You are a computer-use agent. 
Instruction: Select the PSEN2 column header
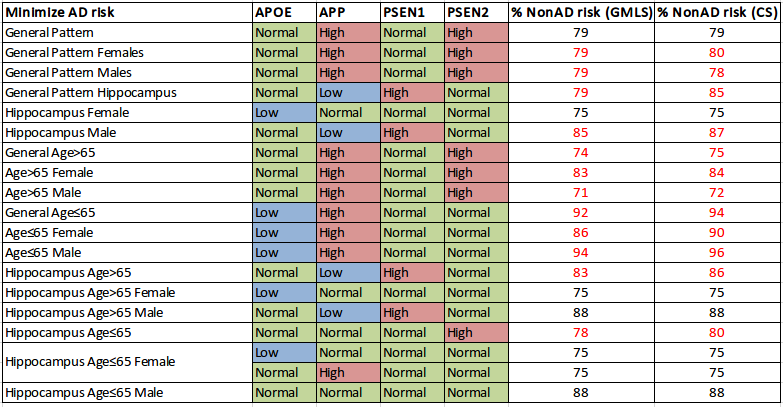coord(476,12)
